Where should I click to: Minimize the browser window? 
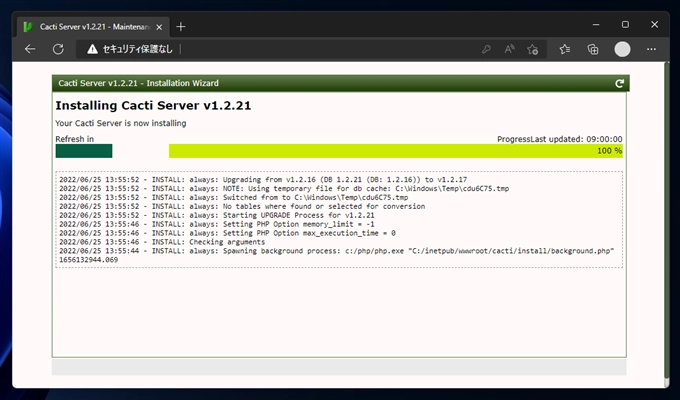pyautogui.click(x=596, y=25)
